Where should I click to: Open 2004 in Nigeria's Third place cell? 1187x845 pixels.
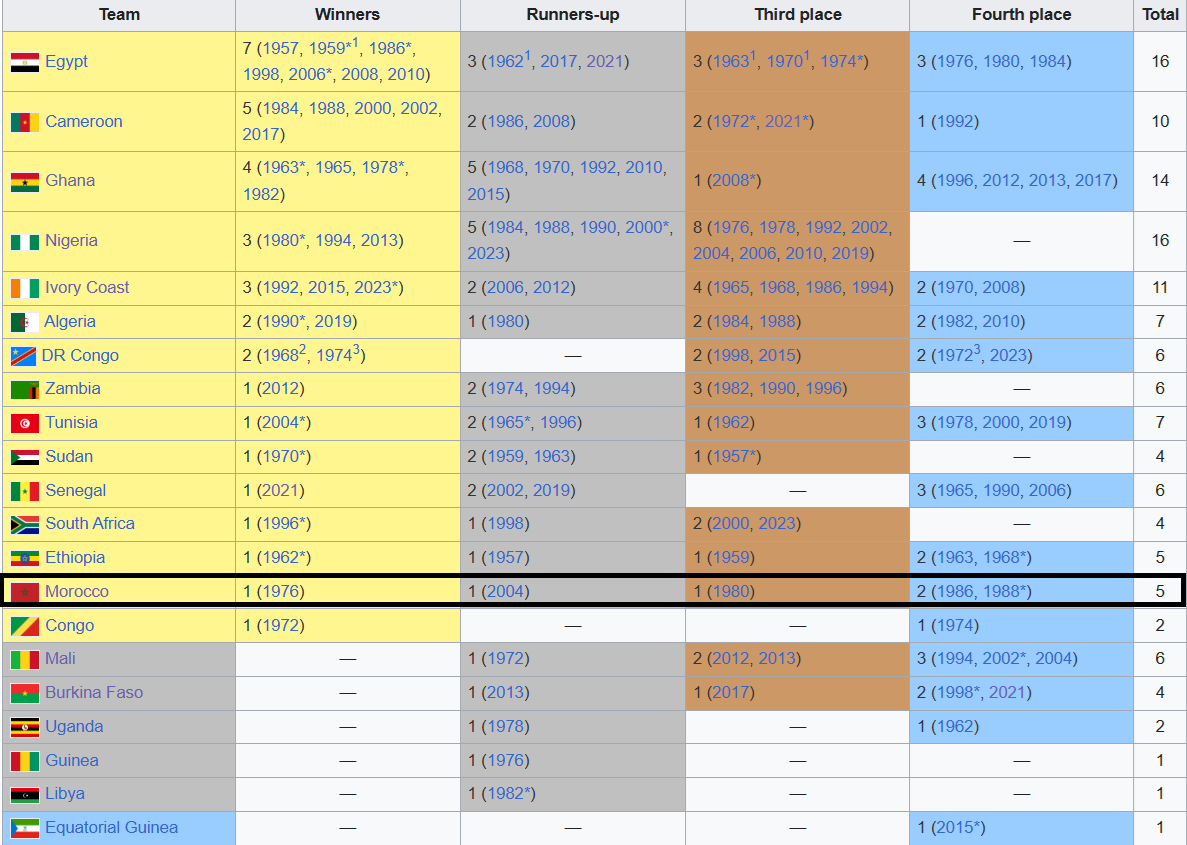pyautogui.click(x=712, y=253)
